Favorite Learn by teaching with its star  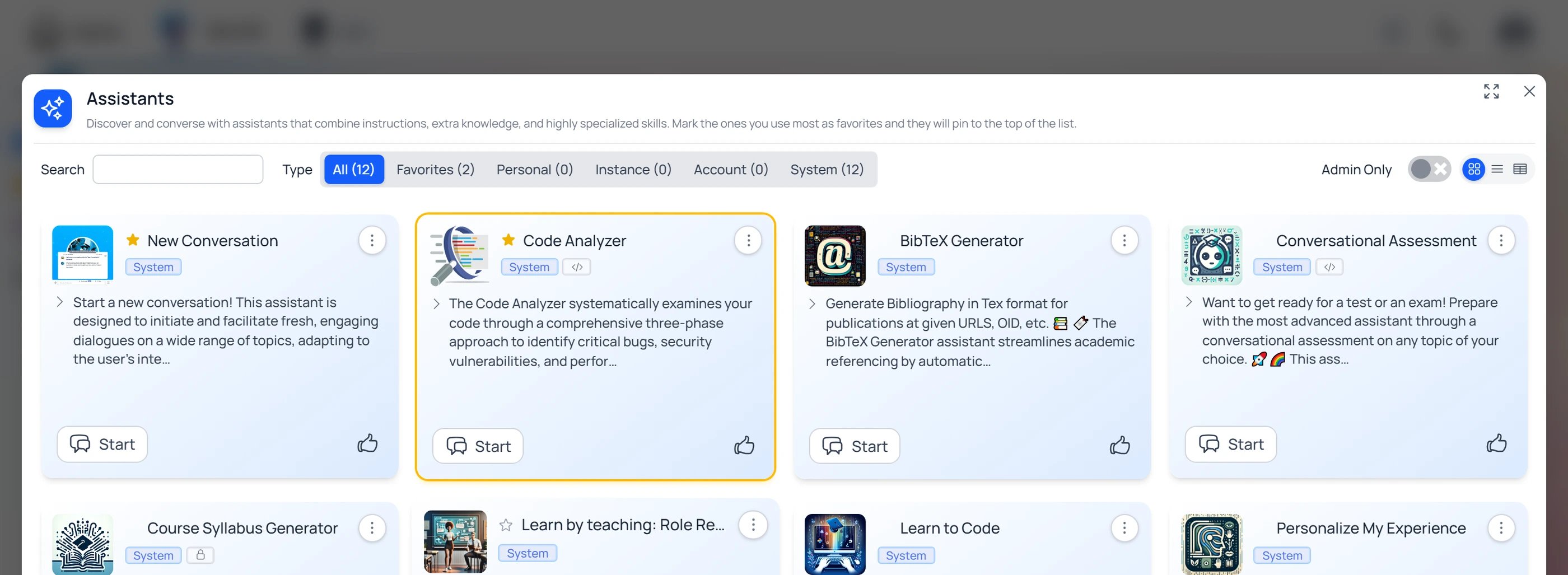click(x=505, y=525)
